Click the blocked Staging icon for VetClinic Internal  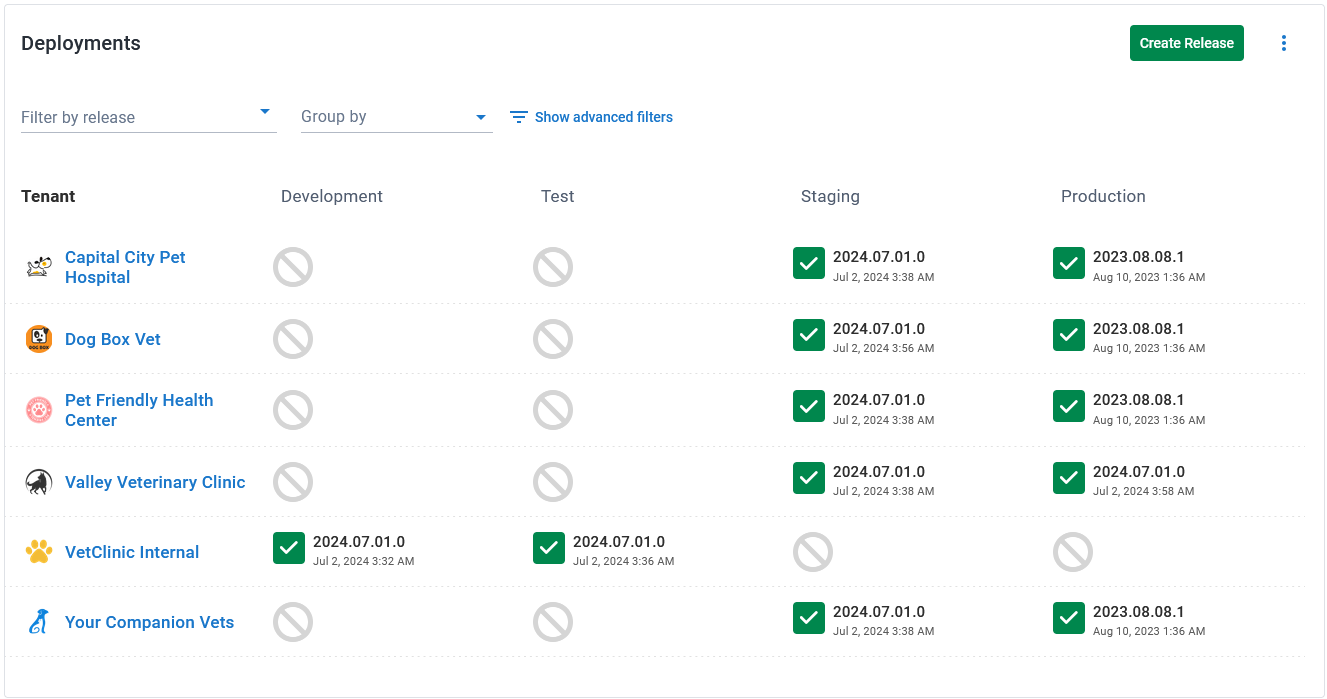pos(813,552)
